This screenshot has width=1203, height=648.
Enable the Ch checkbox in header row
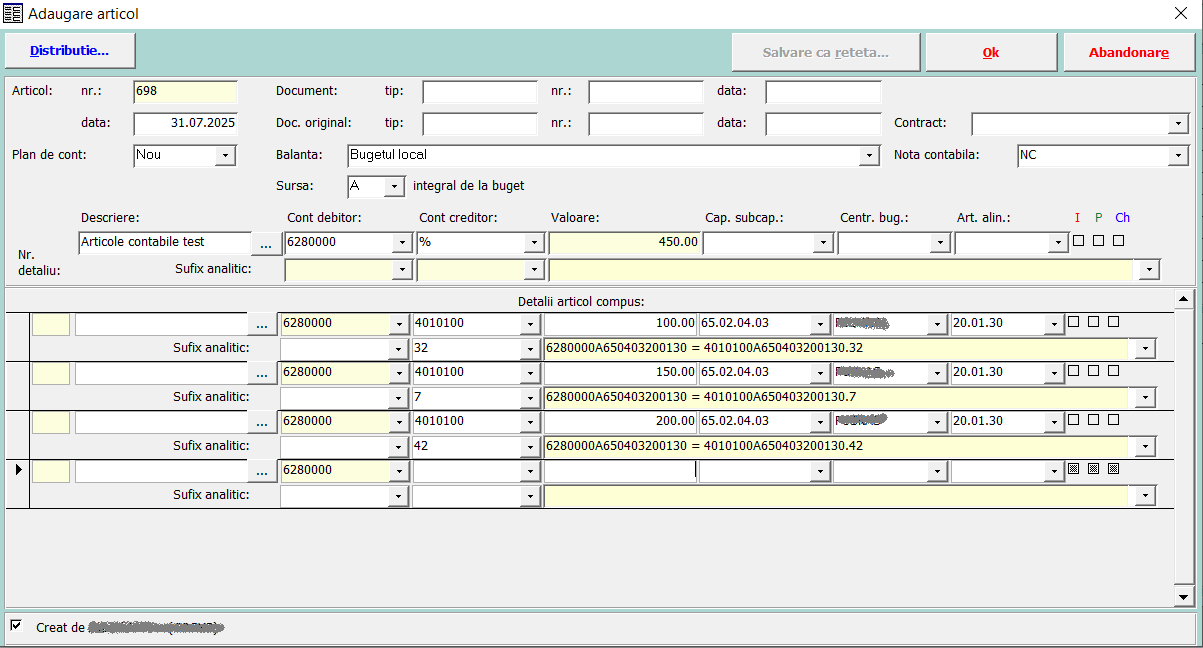(x=1118, y=241)
